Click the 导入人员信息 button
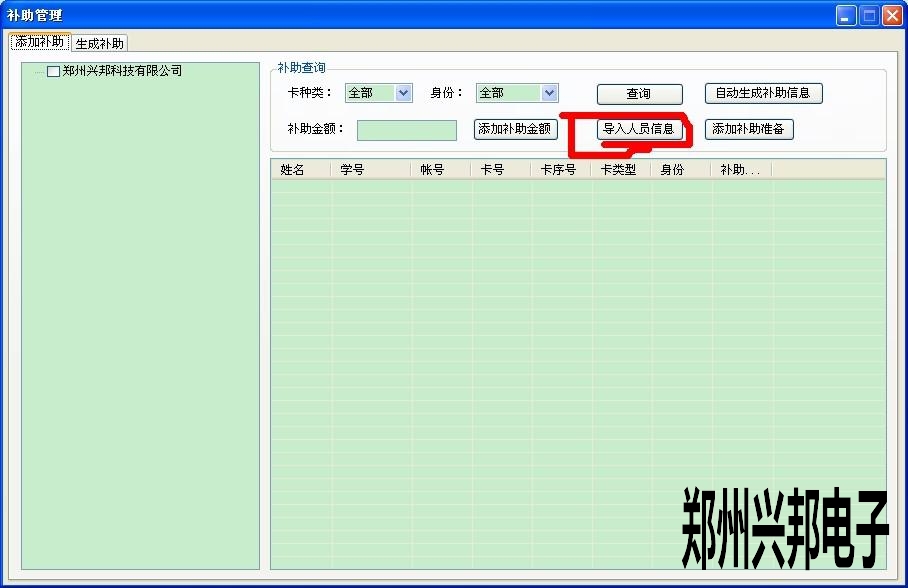This screenshot has height=588, width=908. pos(639,129)
